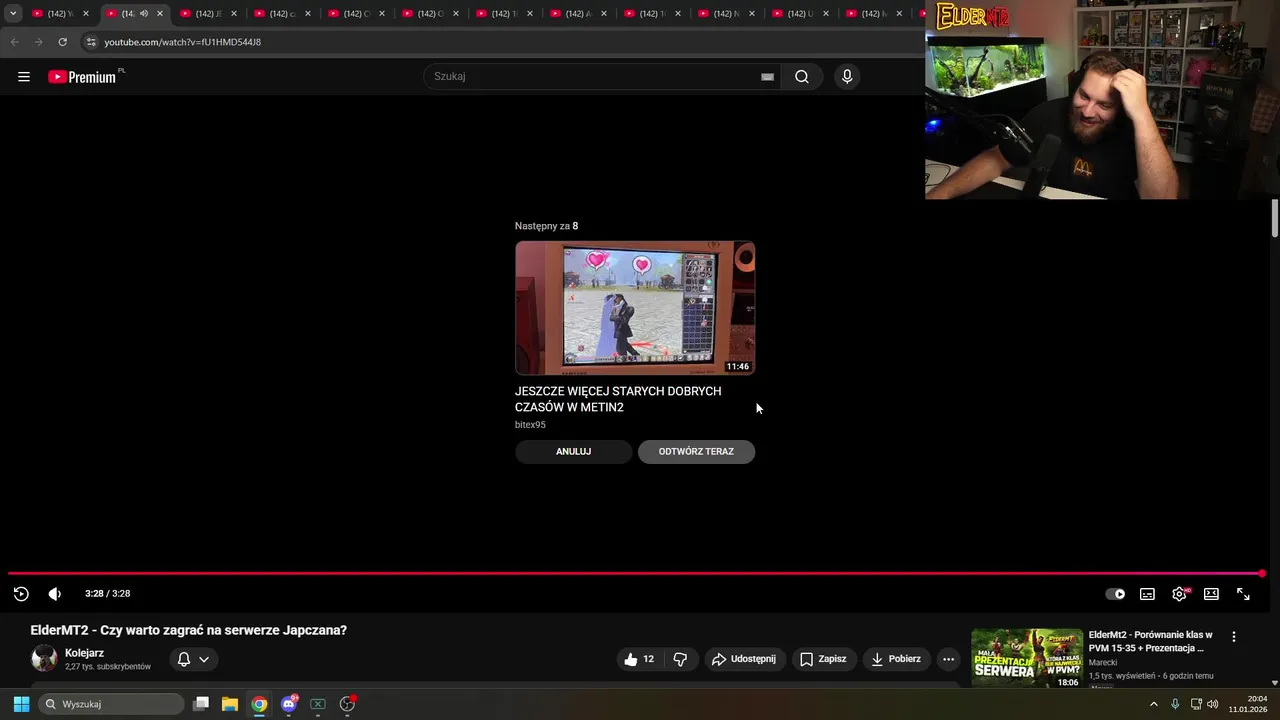This screenshot has width=1280, height=720.
Task: Share video via Udostępnij button
Action: tap(745, 659)
